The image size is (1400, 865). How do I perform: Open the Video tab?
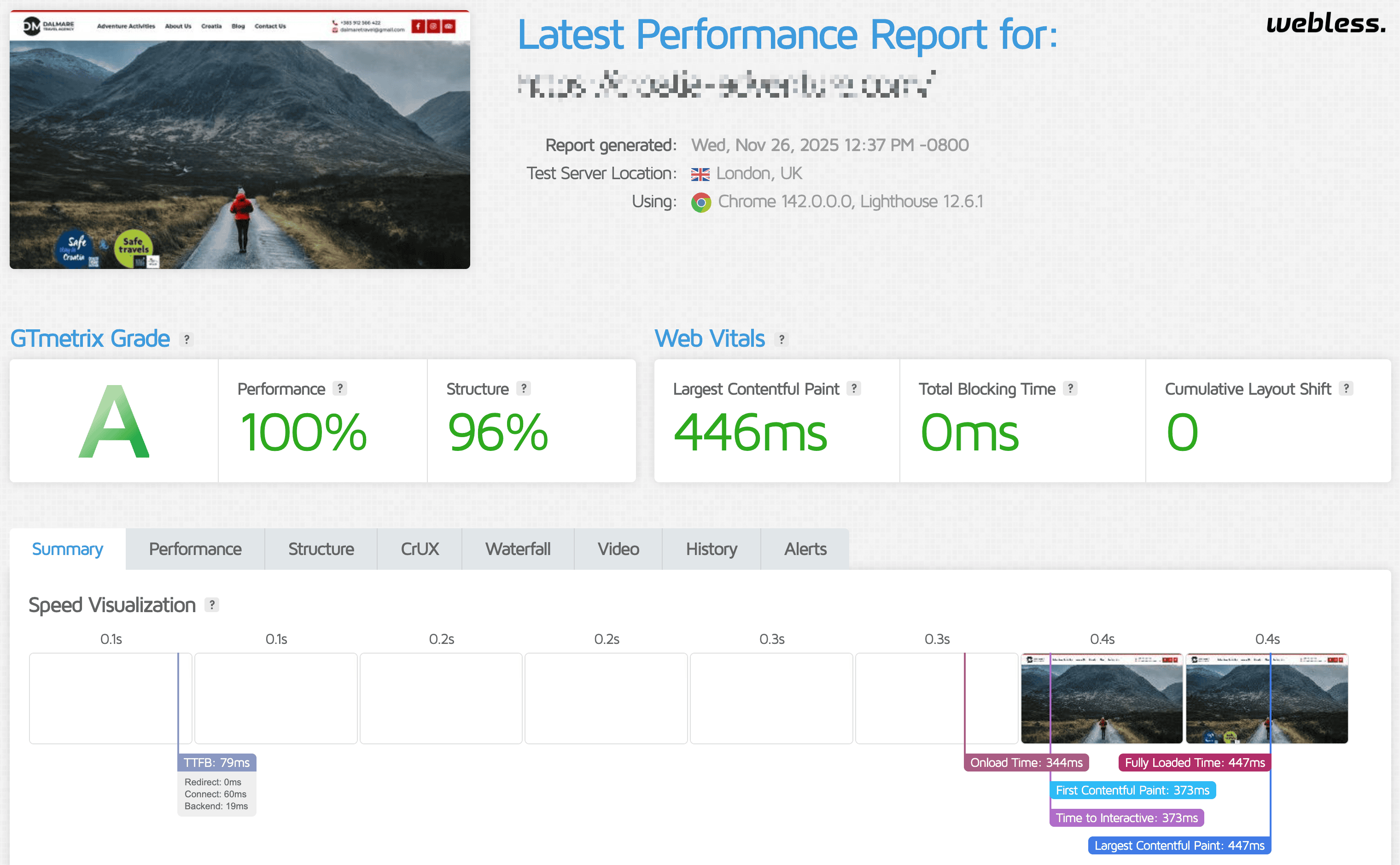click(x=618, y=549)
